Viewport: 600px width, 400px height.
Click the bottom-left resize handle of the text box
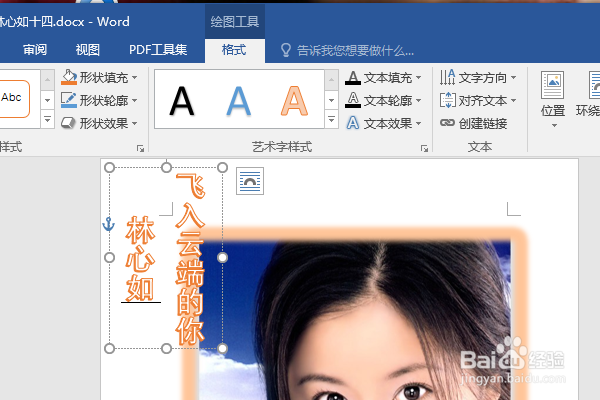tap(109, 348)
